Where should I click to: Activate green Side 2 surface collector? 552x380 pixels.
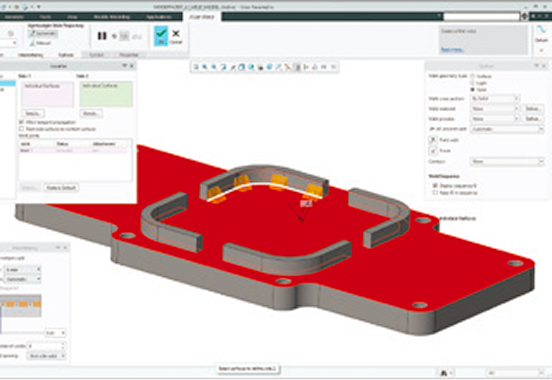(x=106, y=94)
